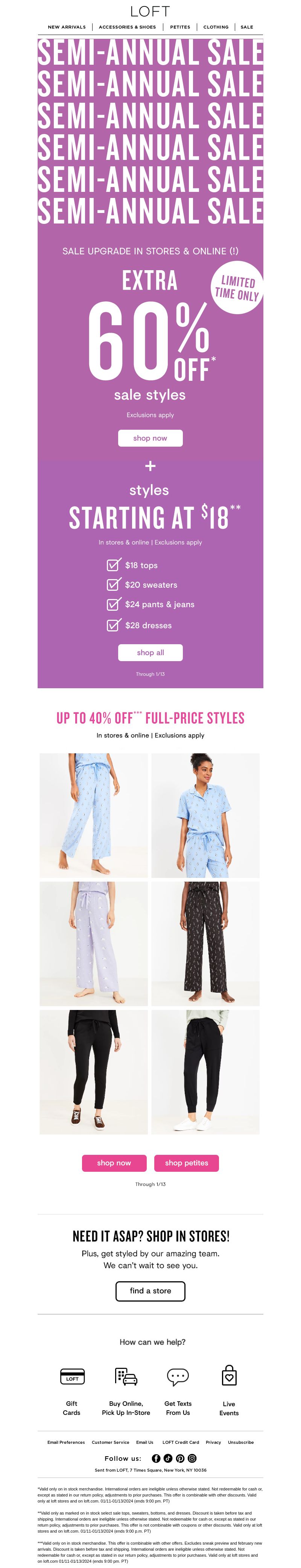Image resolution: width=301 pixels, height=1568 pixels.
Task: Open the TikTok social icon
Action: point(168,1458)
